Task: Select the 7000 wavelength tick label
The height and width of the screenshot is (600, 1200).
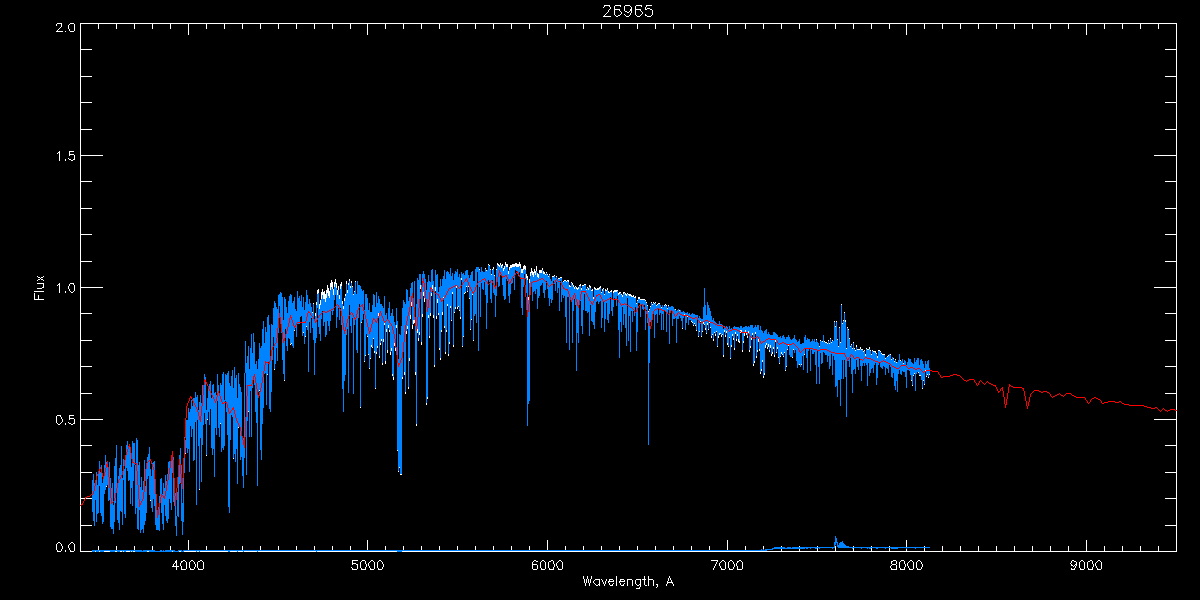Action: [727, 566]
